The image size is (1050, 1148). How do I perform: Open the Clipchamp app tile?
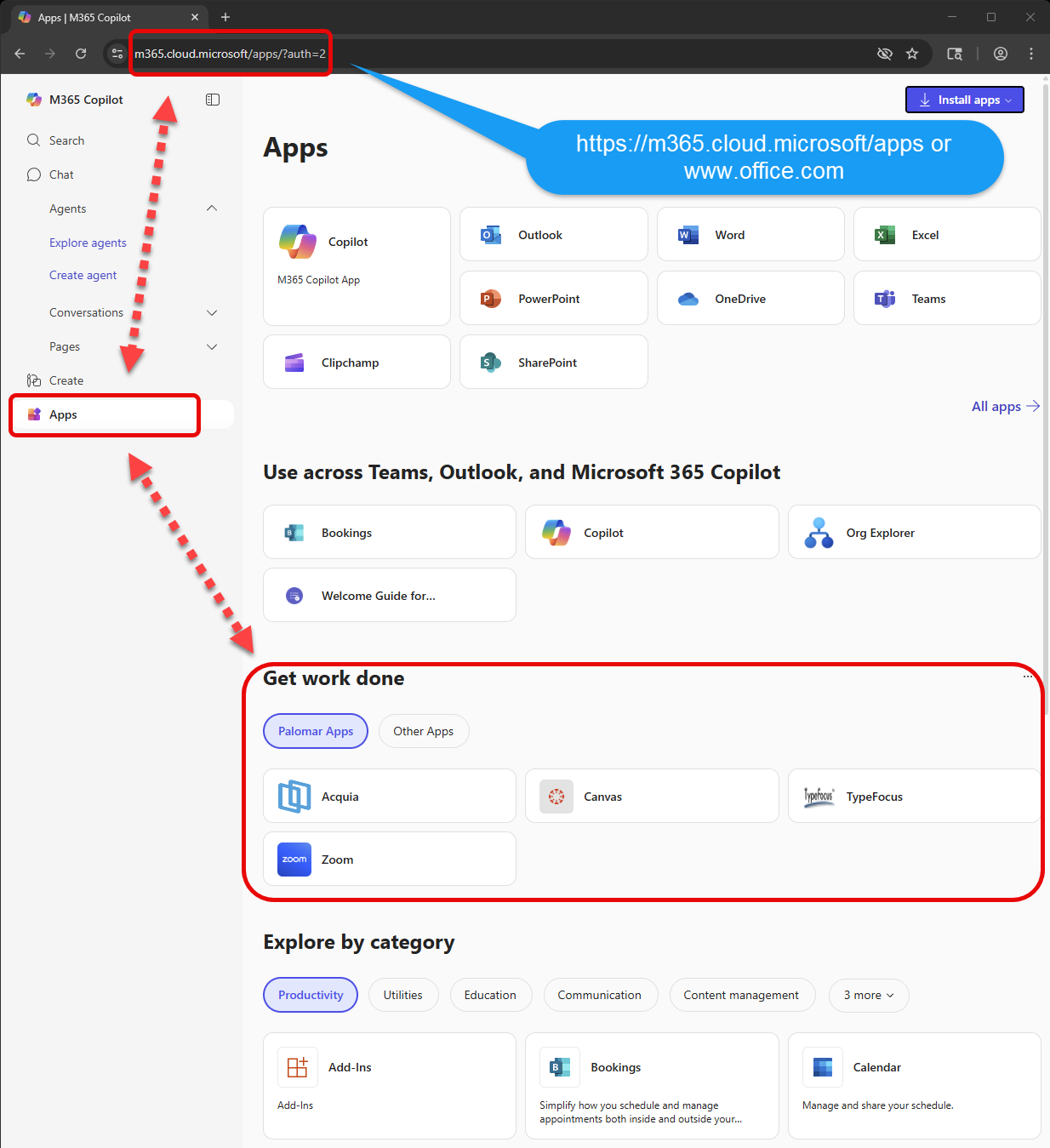(357, 363)
